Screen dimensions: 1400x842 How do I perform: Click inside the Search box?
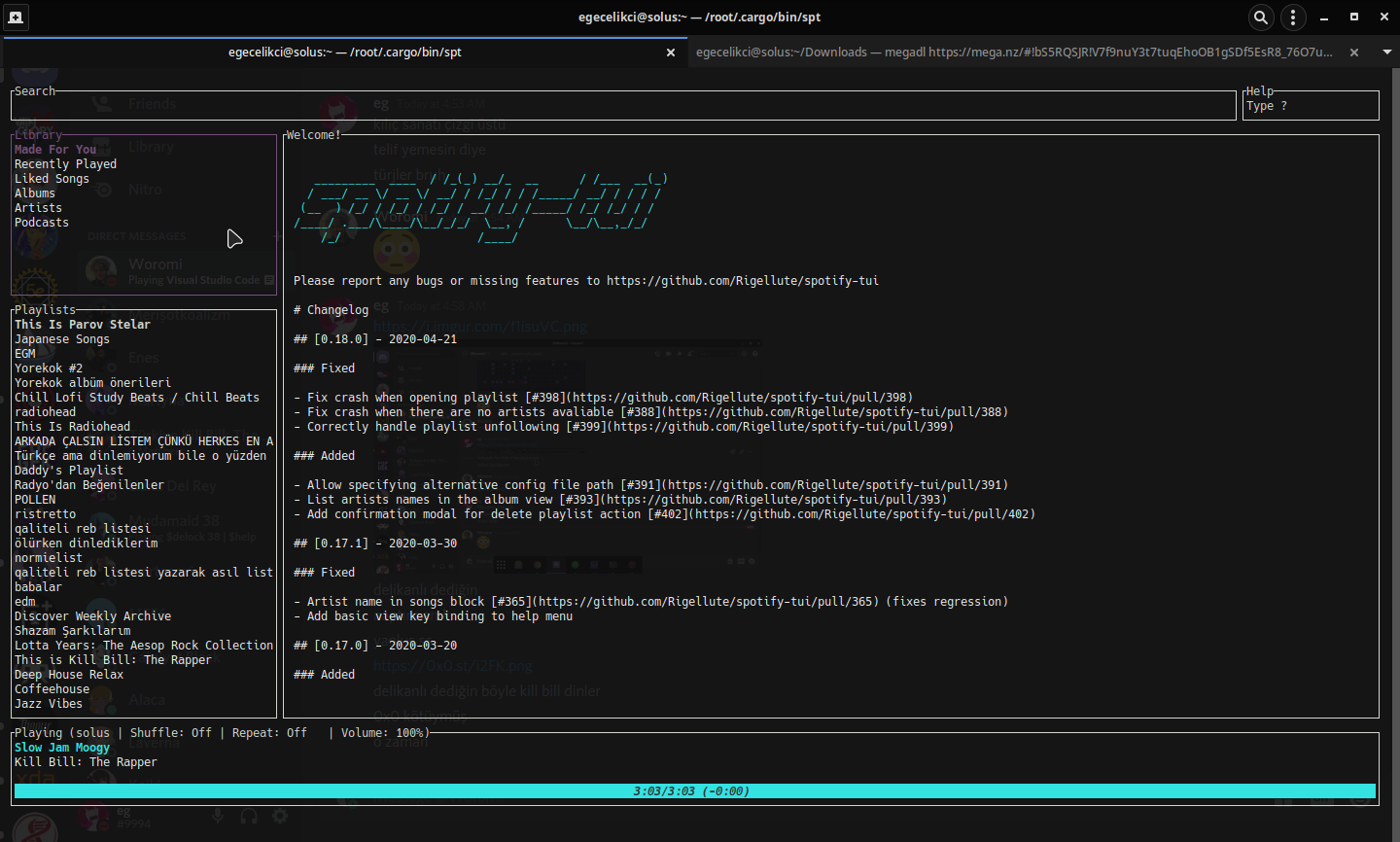tap(623, 106)
